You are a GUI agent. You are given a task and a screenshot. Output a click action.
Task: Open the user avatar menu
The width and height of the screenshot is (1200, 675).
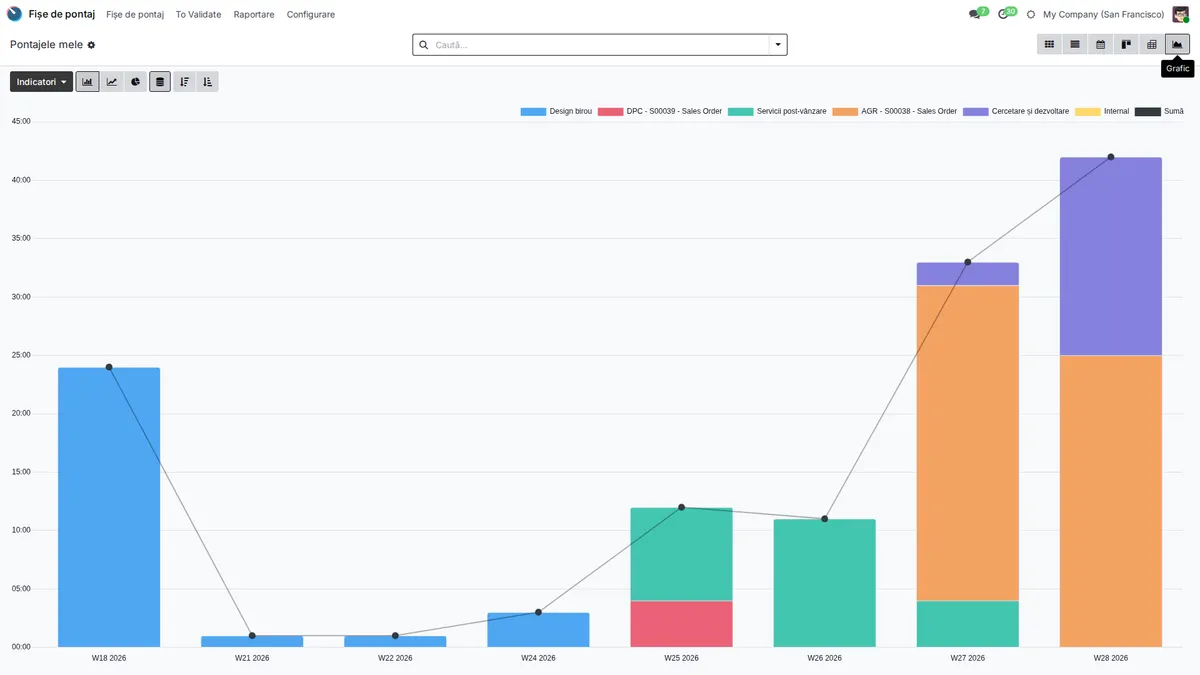(x=1181, y=14)
